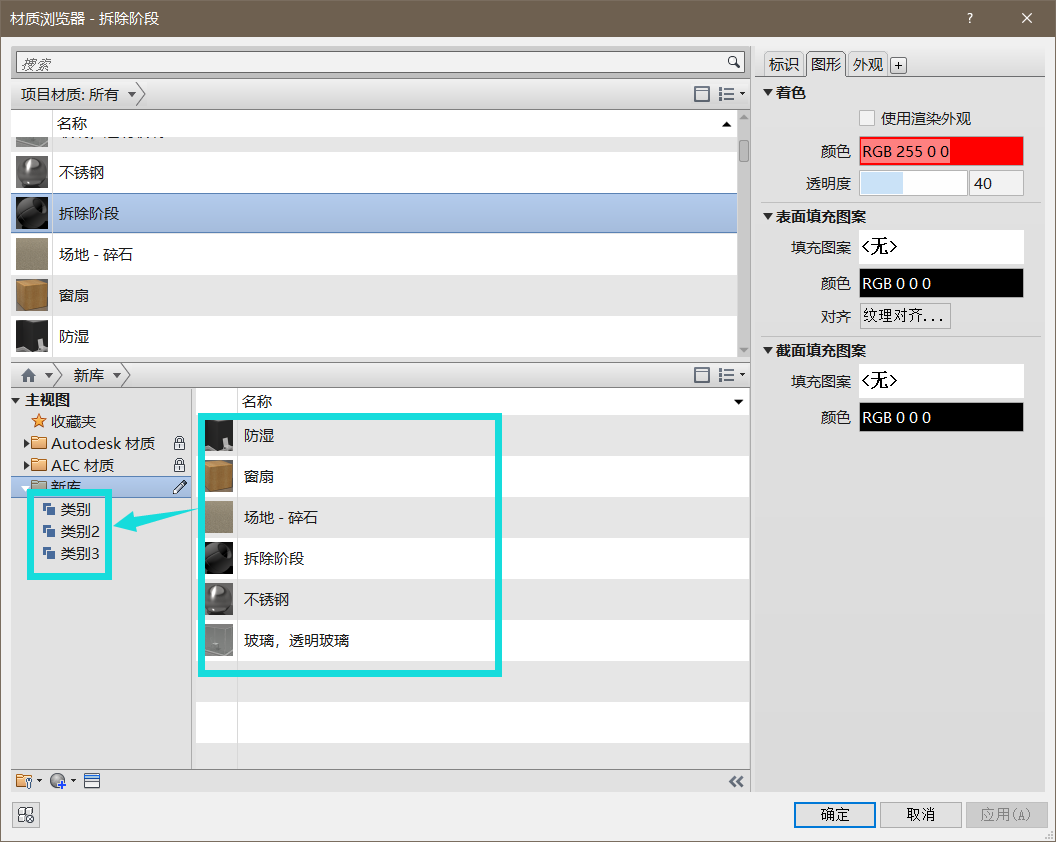Screen dimensions: 1056x842
Task: Collapse properties panel with double chevron
Action: click(x=736, y=781)
